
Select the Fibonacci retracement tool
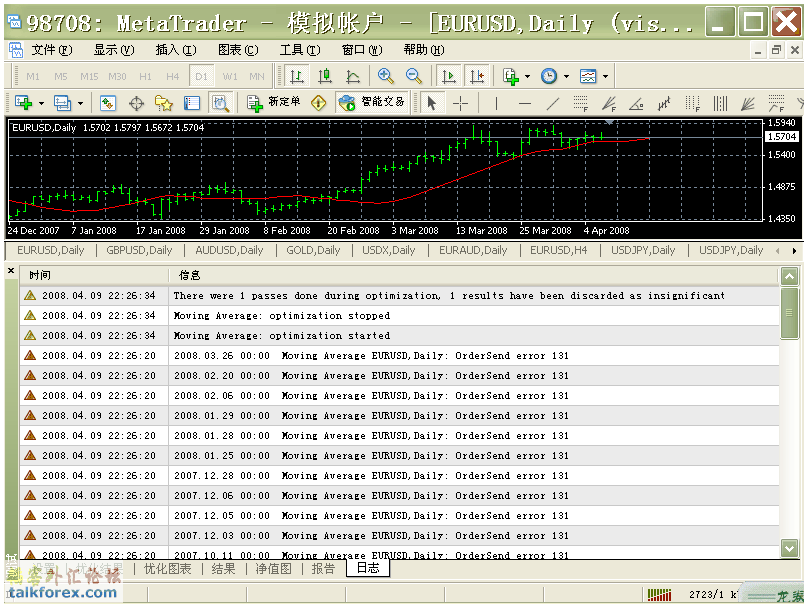pos(581,103)
